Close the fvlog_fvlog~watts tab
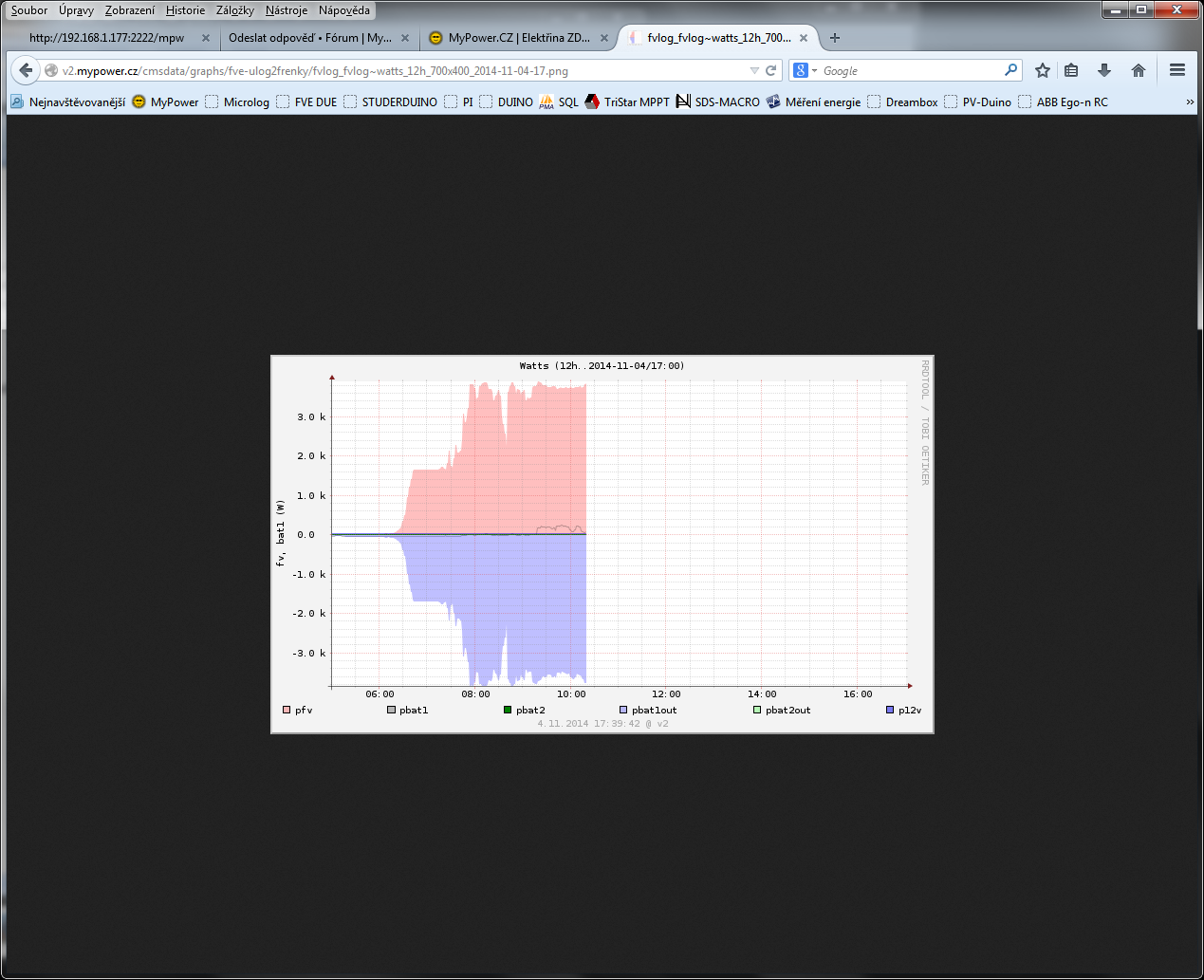Viewport: 1204px width, 980px height. coord(804,38)
